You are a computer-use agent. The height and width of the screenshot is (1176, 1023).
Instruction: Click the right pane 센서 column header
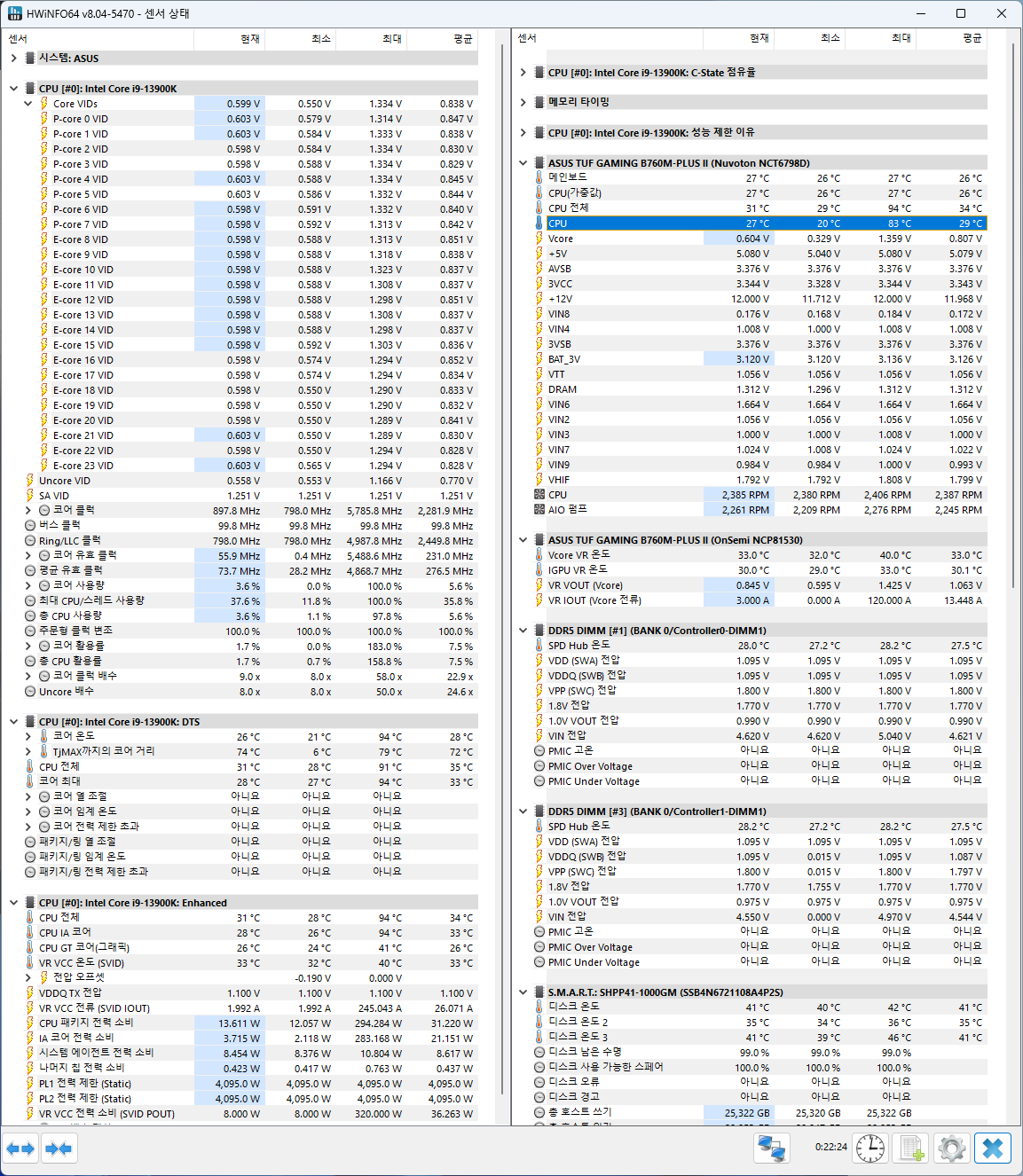608,38
